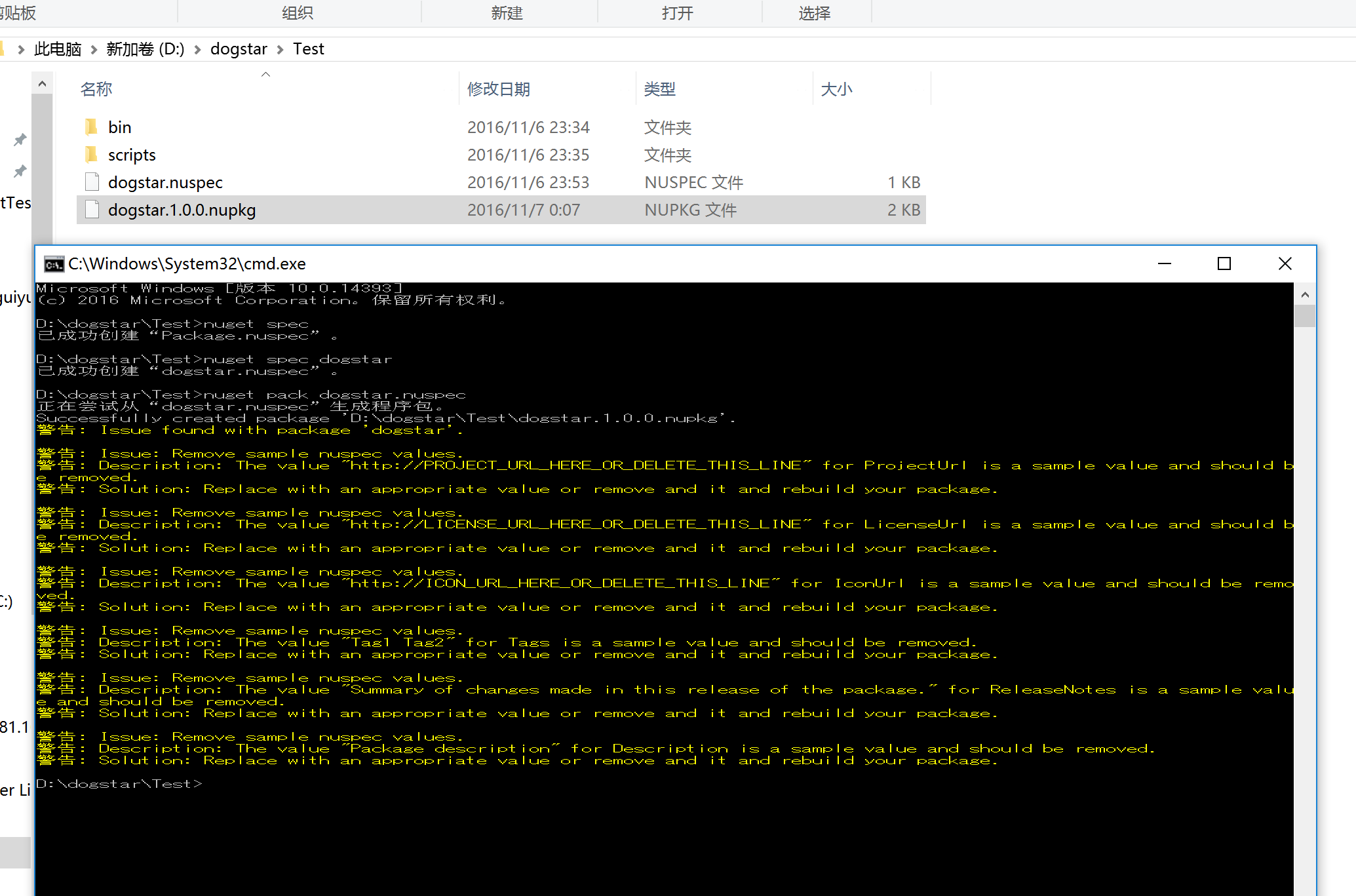Click the dogstar.1.0.0.nupkg file icon
This screenshot has height=896, width=1356.
tap(92, 210)
